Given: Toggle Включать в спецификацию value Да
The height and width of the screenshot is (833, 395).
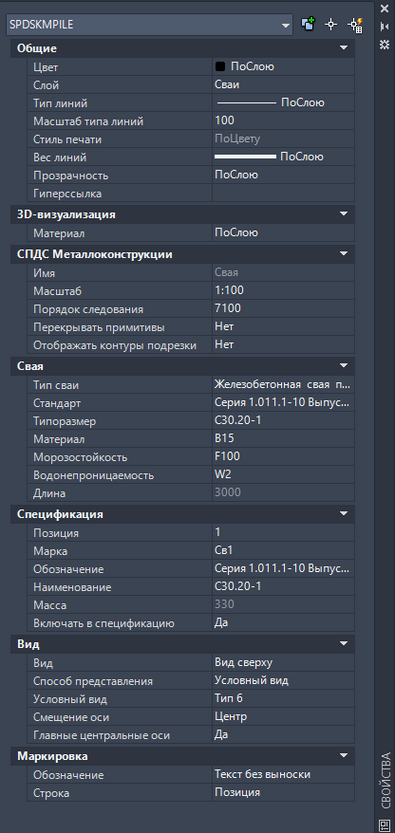Looking at the screenshot, I should tap(283, 623).
